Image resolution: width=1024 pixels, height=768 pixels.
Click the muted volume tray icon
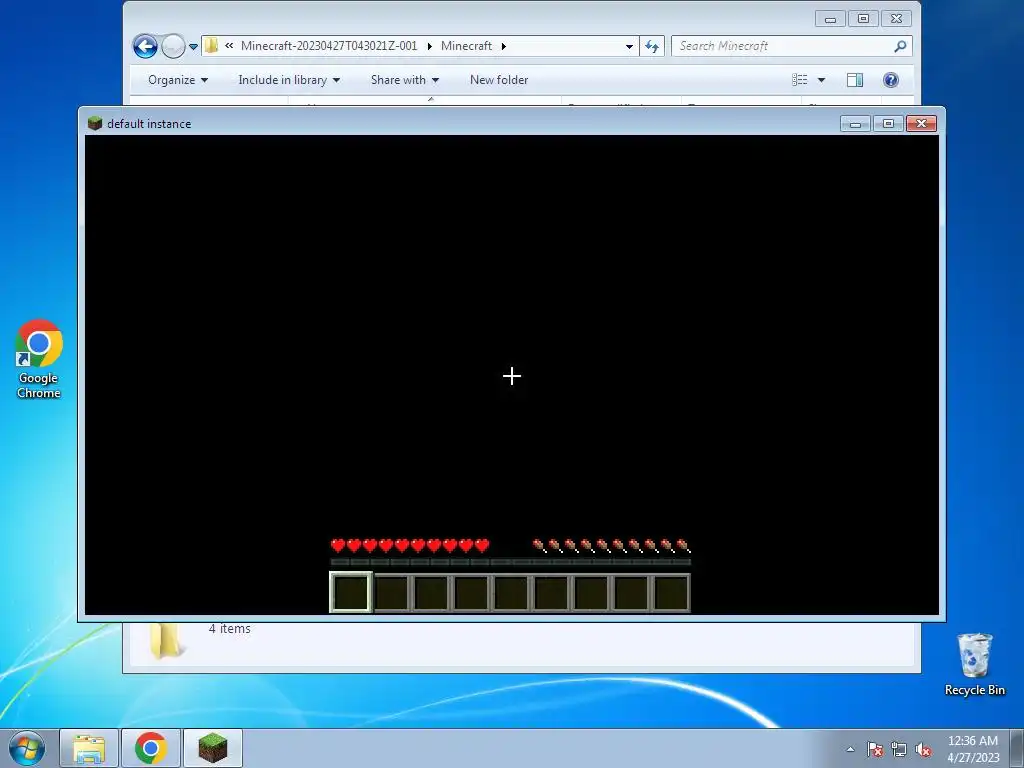[923, 749]
